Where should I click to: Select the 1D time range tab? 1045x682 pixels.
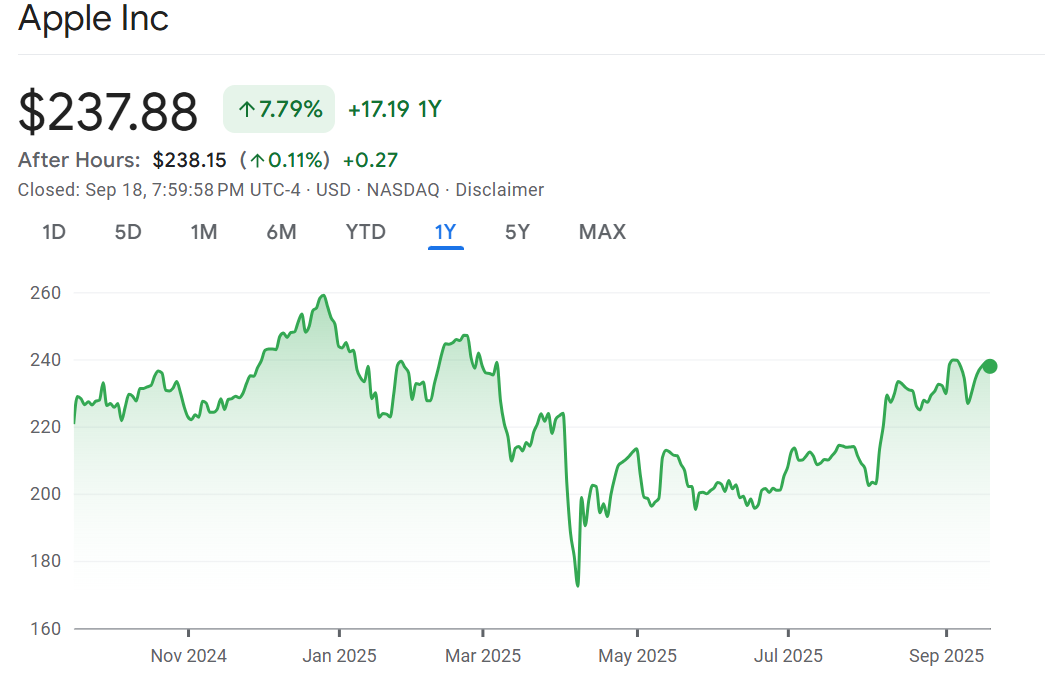click(54, 232)
